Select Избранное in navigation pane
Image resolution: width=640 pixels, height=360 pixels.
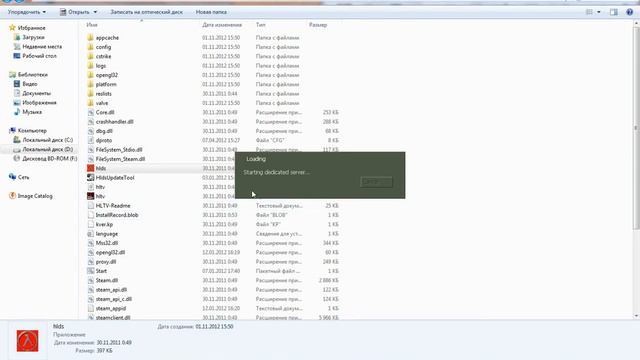32,28
